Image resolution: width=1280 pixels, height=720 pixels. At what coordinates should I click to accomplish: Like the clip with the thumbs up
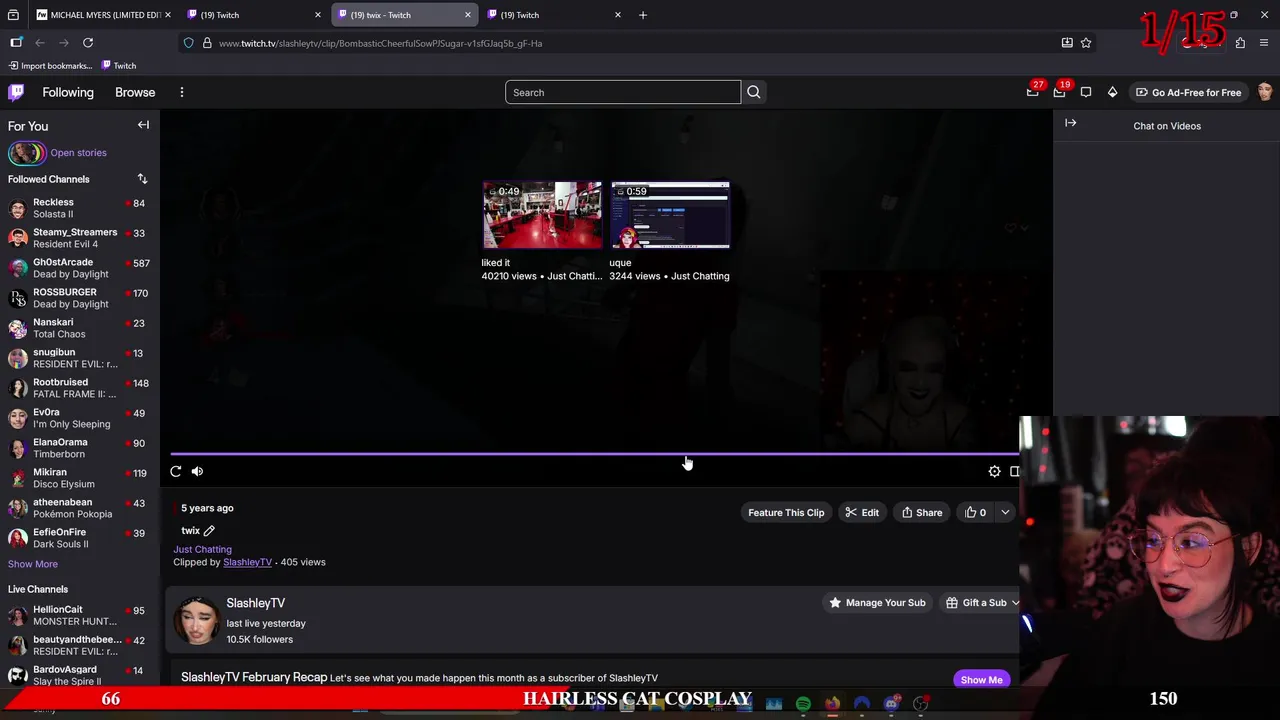pos(976,512)
